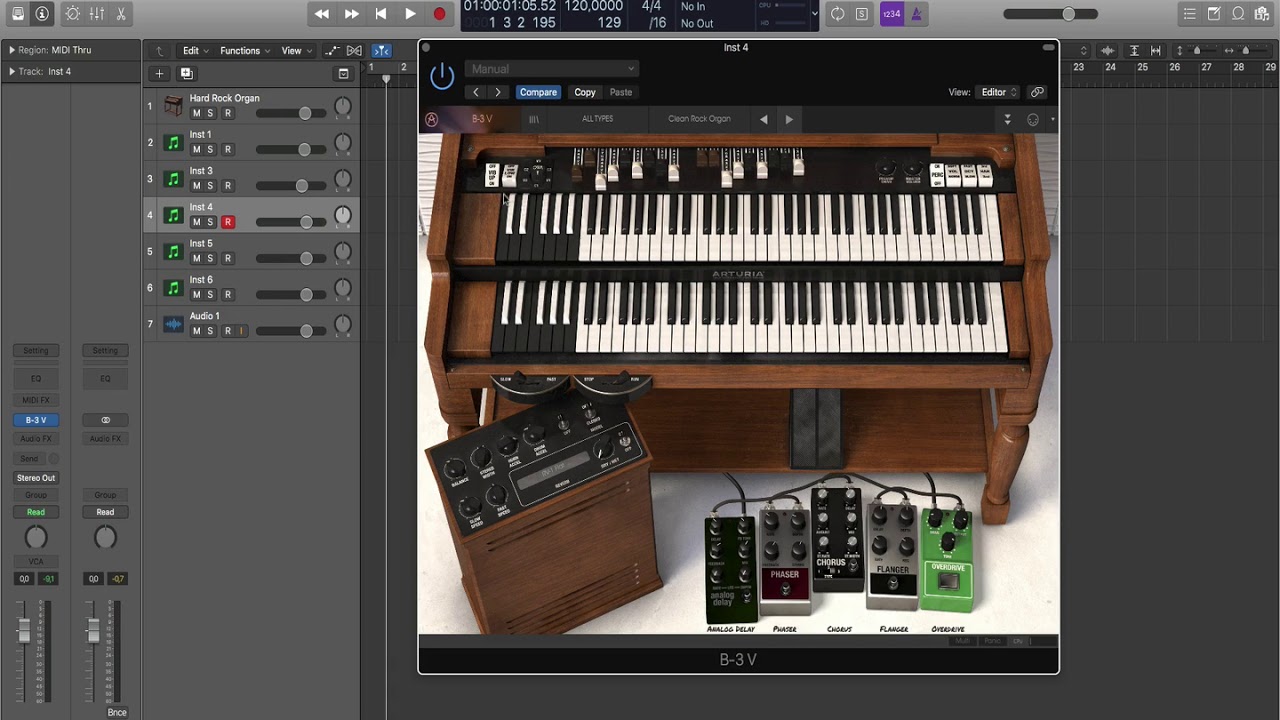Open the Edit menu in tracks area

195,51
